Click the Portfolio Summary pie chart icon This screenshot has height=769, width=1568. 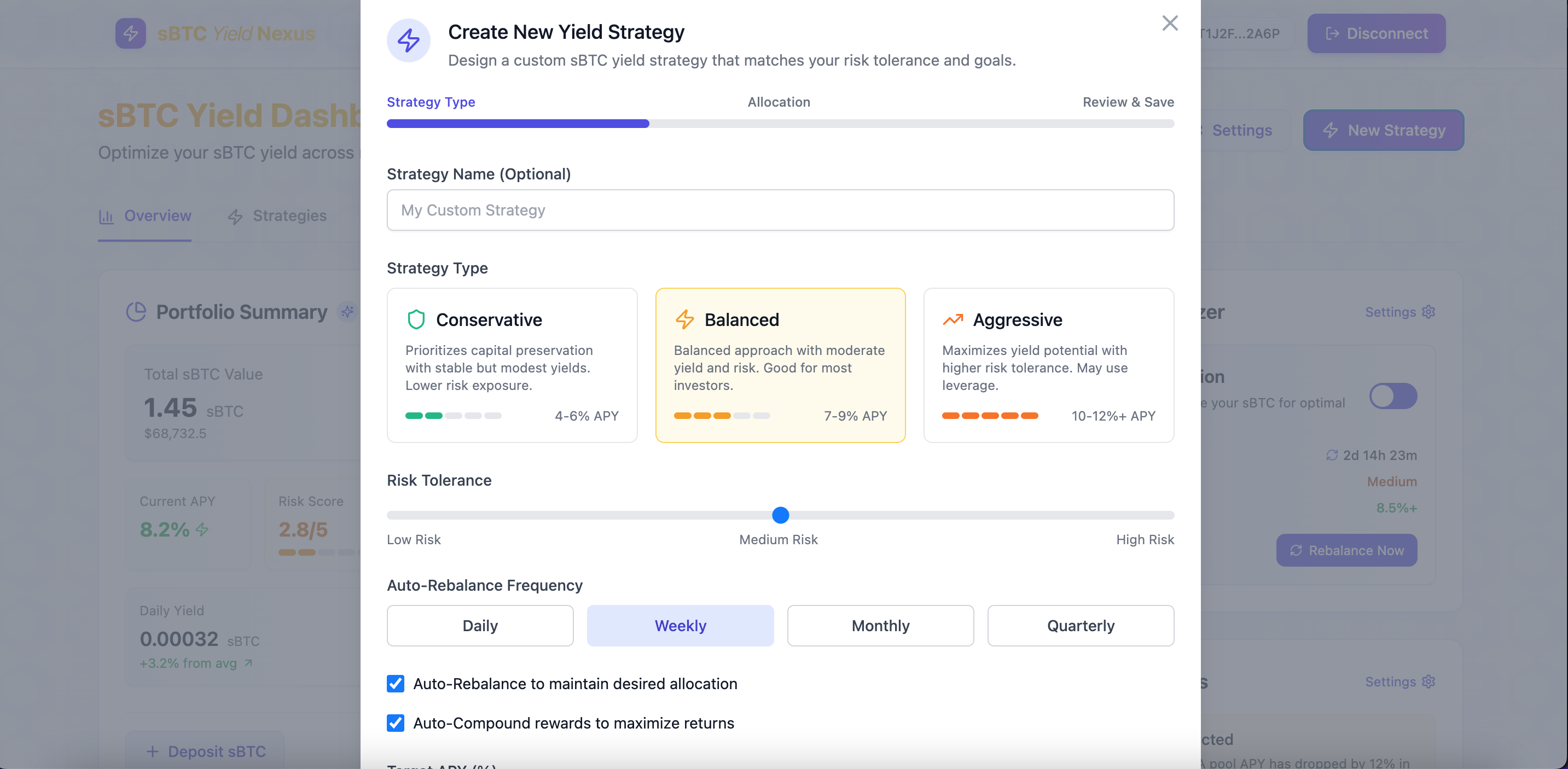(136, 312)
